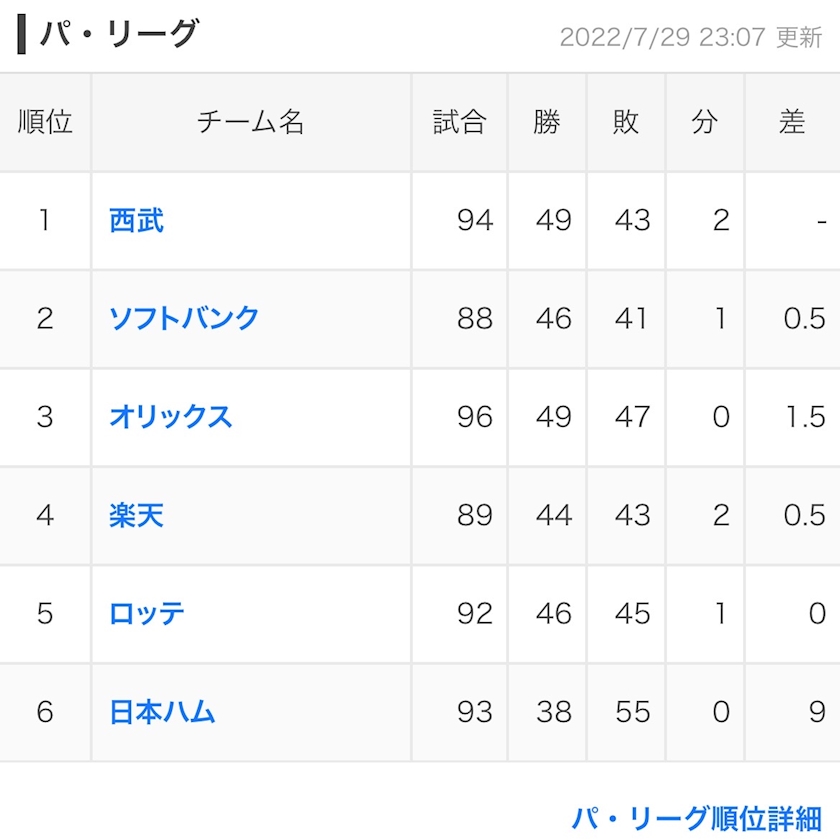840x840 pixels.
Task: Open the ソフトバンク team link
Action: [x=184, y=319]
